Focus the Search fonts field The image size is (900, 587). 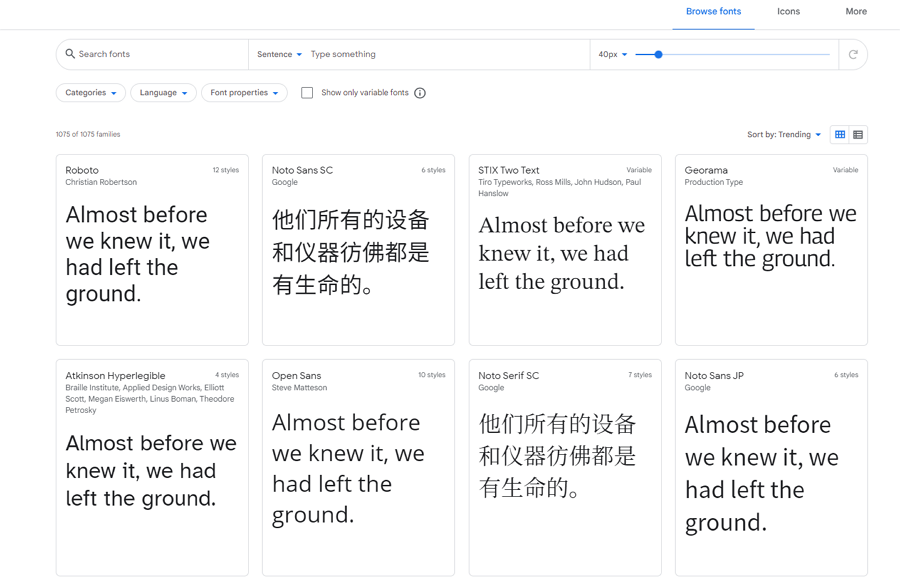coord(155,55)
